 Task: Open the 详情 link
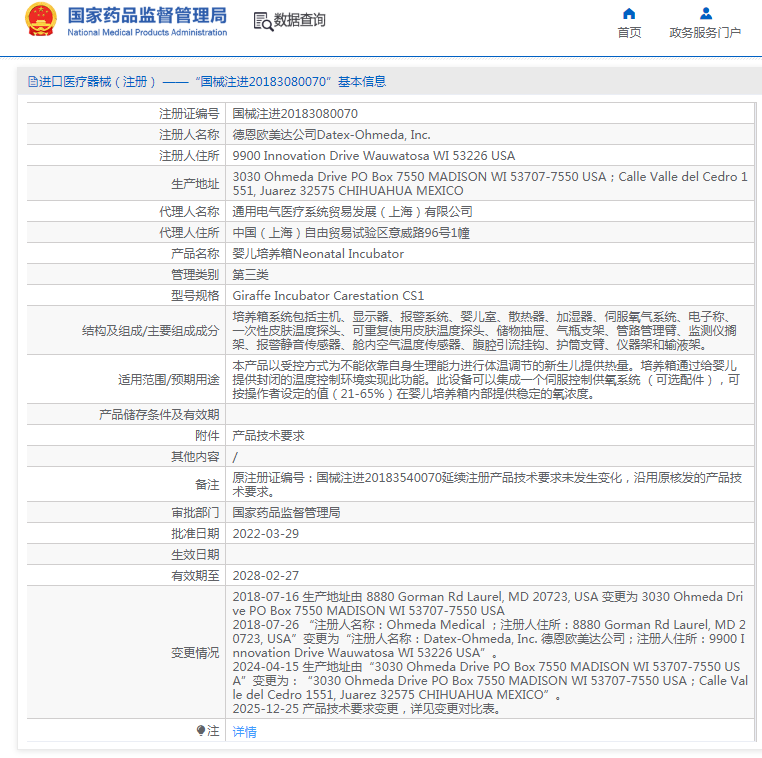point(244,731)
